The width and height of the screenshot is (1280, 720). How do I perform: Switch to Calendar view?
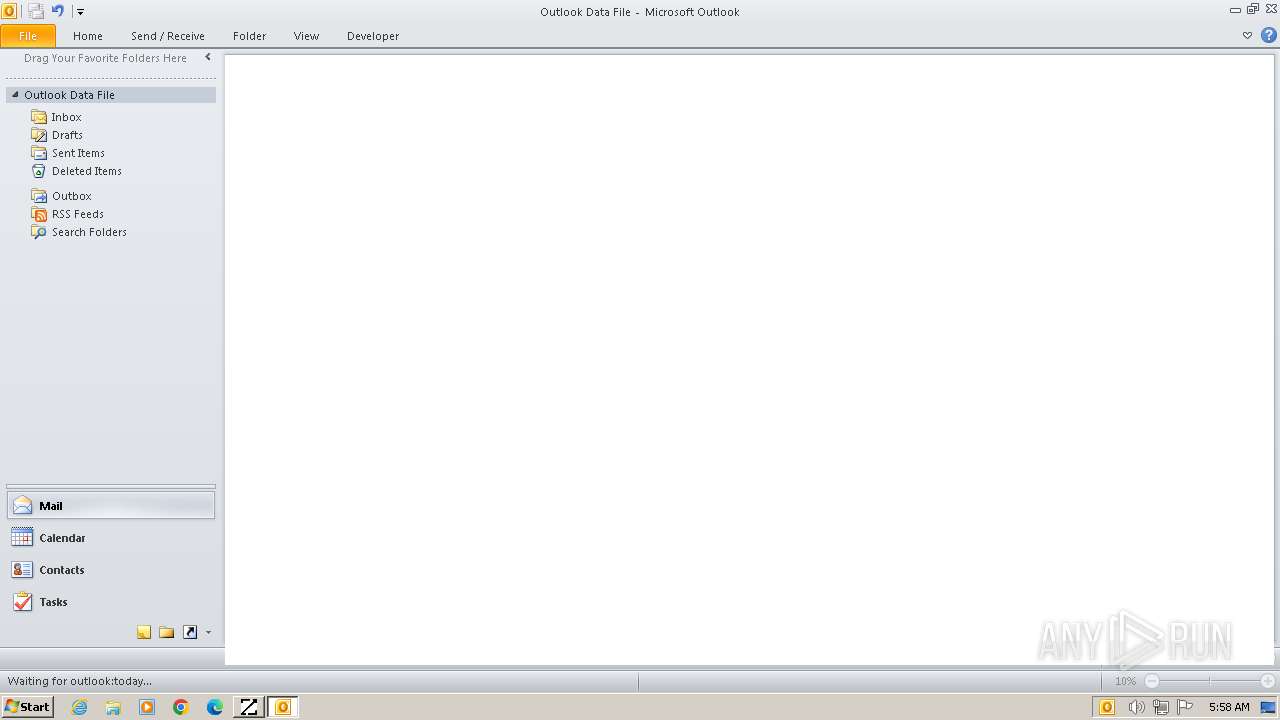[111, 538]
